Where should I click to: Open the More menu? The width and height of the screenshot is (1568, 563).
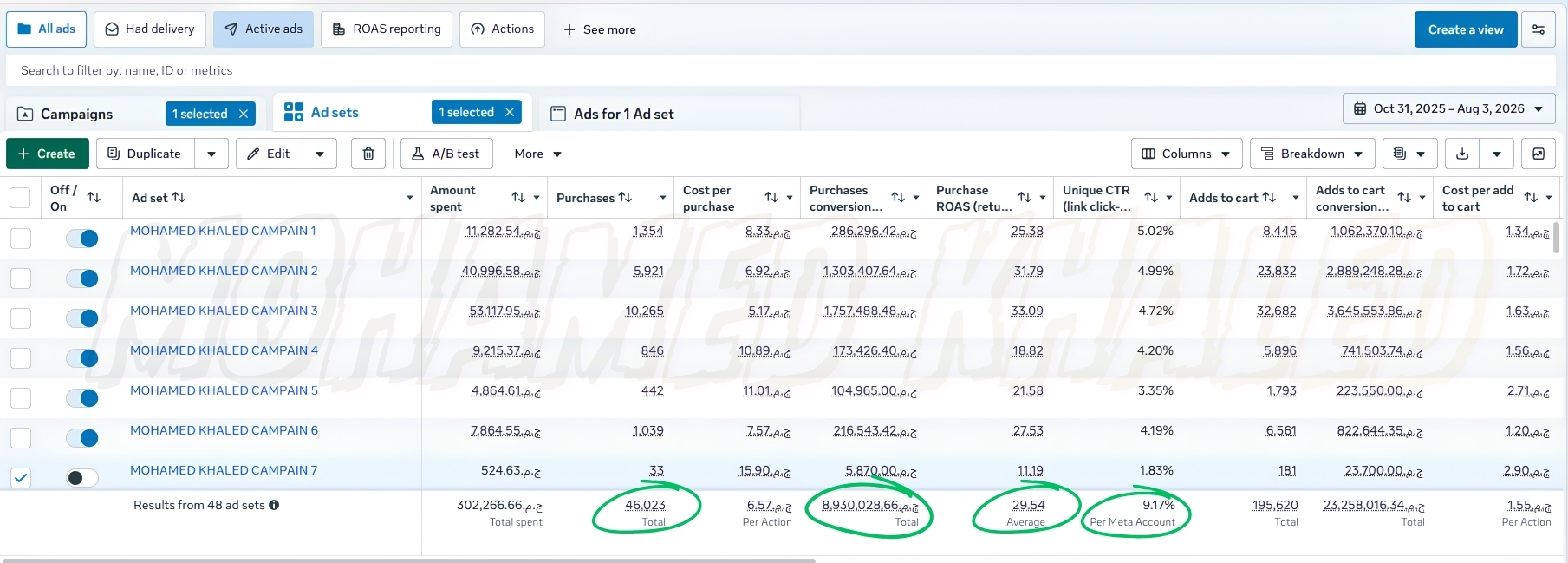[537, 154]
